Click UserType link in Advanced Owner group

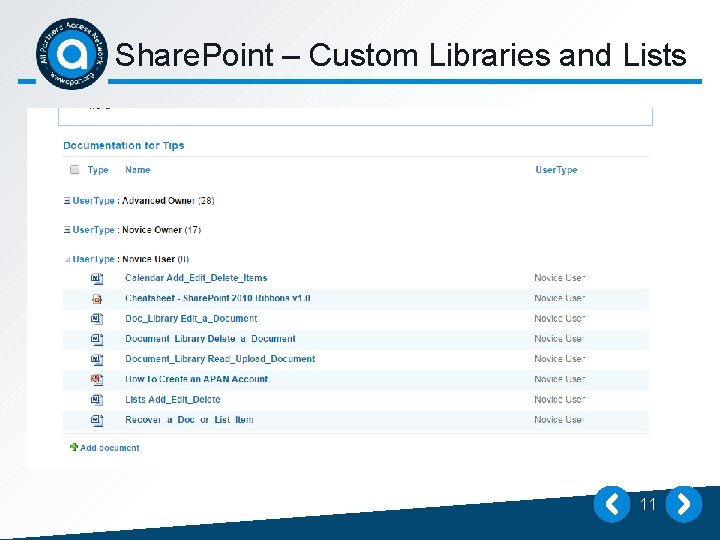[93, 201]
